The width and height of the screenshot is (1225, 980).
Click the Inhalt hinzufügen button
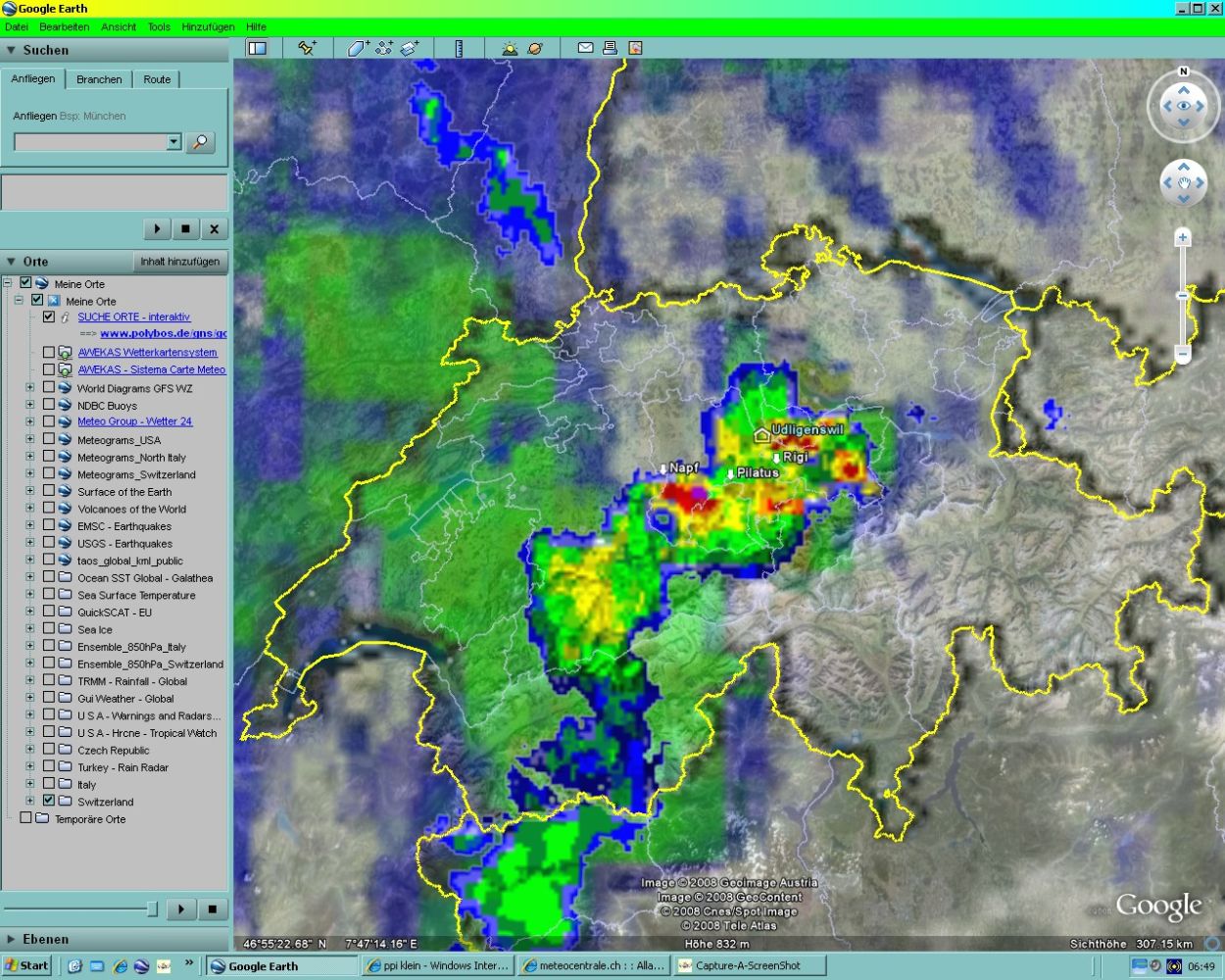180,262
